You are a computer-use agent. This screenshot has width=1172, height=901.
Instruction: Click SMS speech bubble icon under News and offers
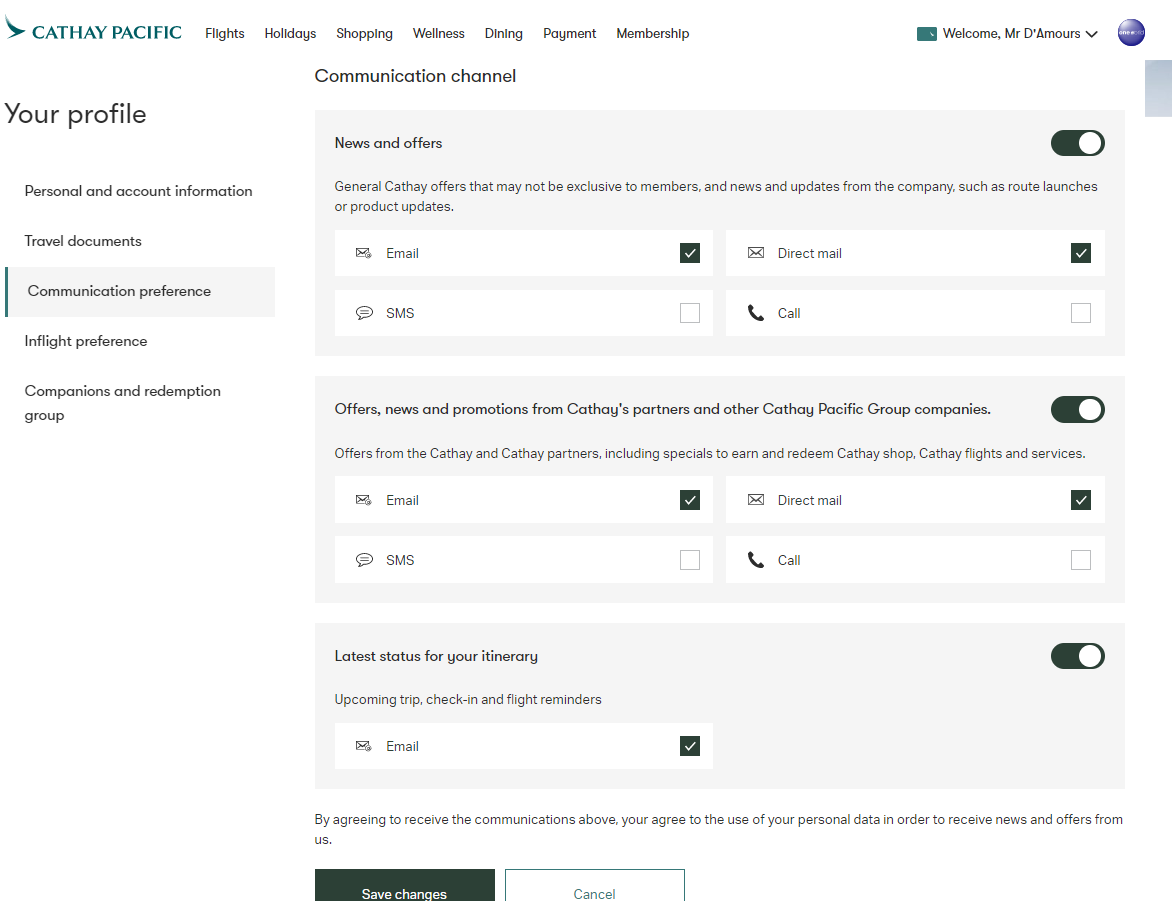364,313
